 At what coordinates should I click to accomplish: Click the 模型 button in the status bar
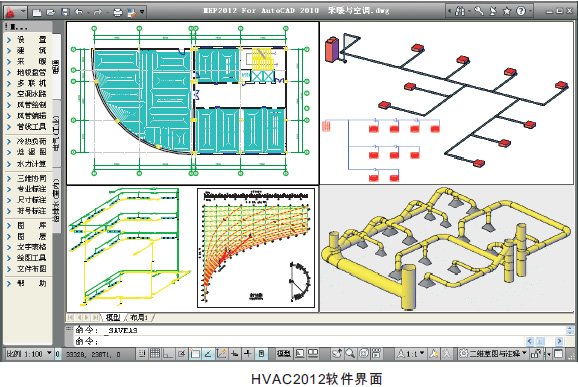[283, 354]
